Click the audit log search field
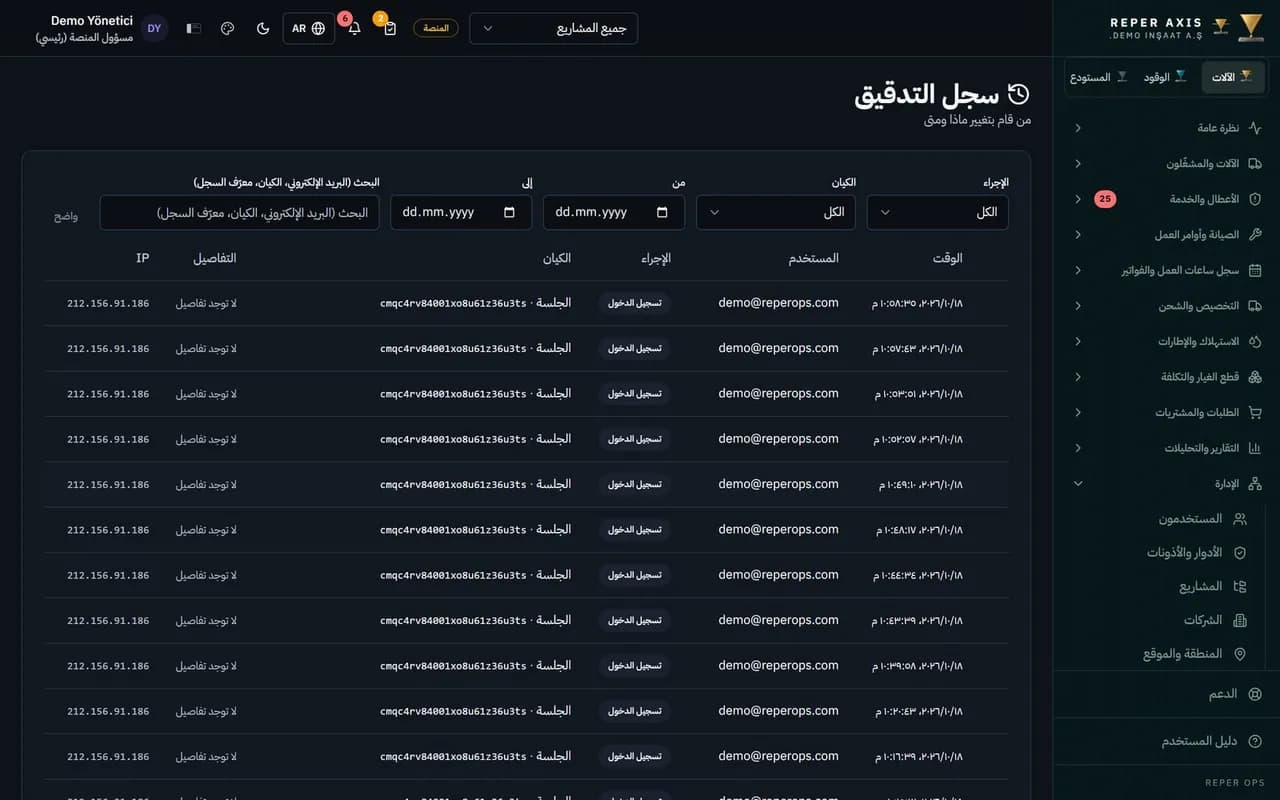The width and height of the screenshot is (1280, 800). click(x=239, y=212)
